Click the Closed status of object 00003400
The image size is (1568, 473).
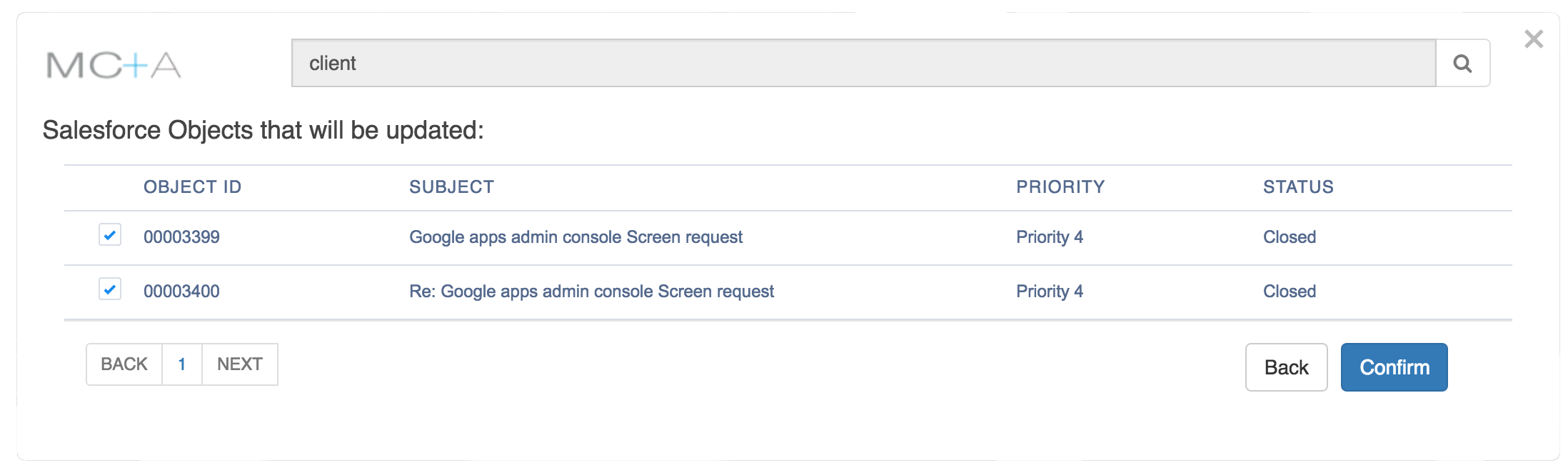1289,292
